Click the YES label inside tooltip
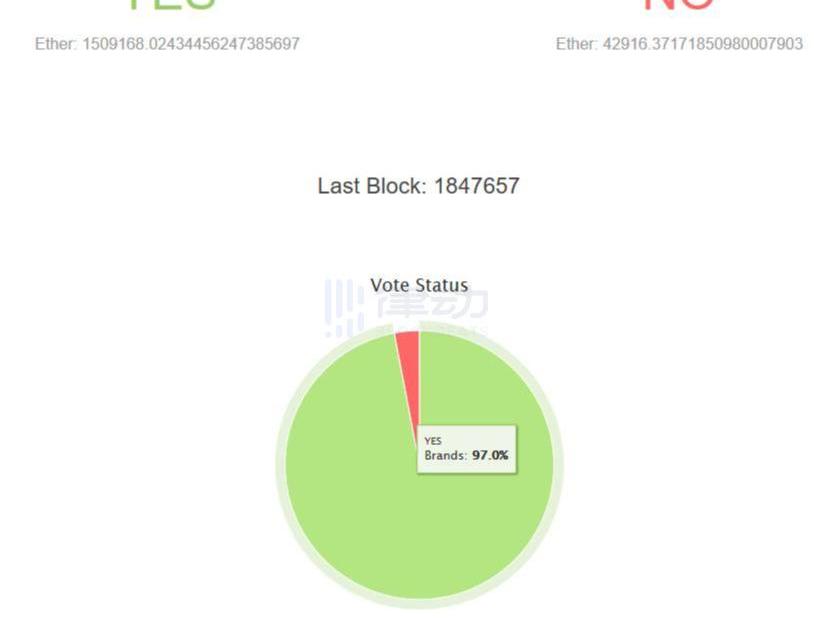This screenshot has width=814, height=618. click(433, 441)
